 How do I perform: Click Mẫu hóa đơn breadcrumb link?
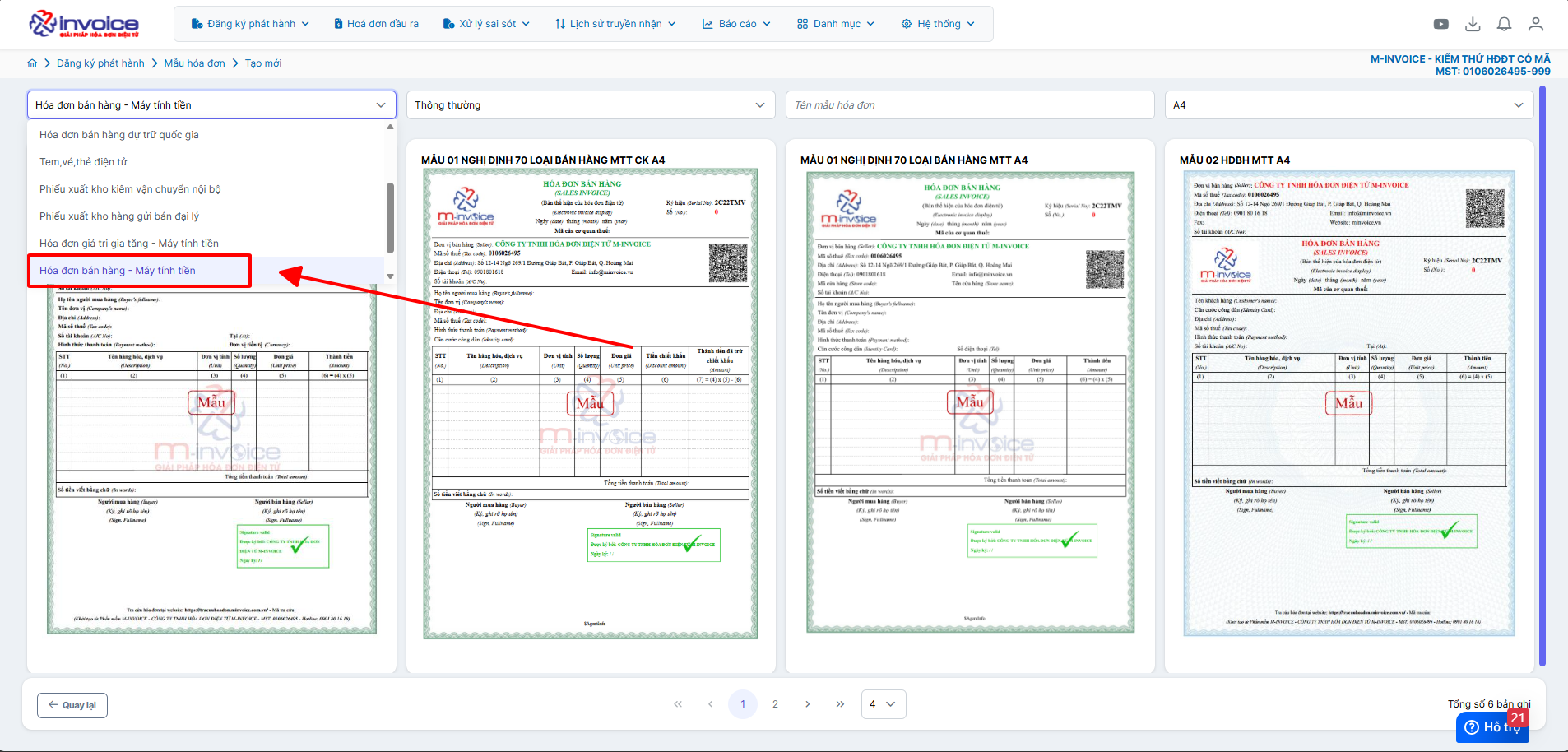tap(194, 63)
